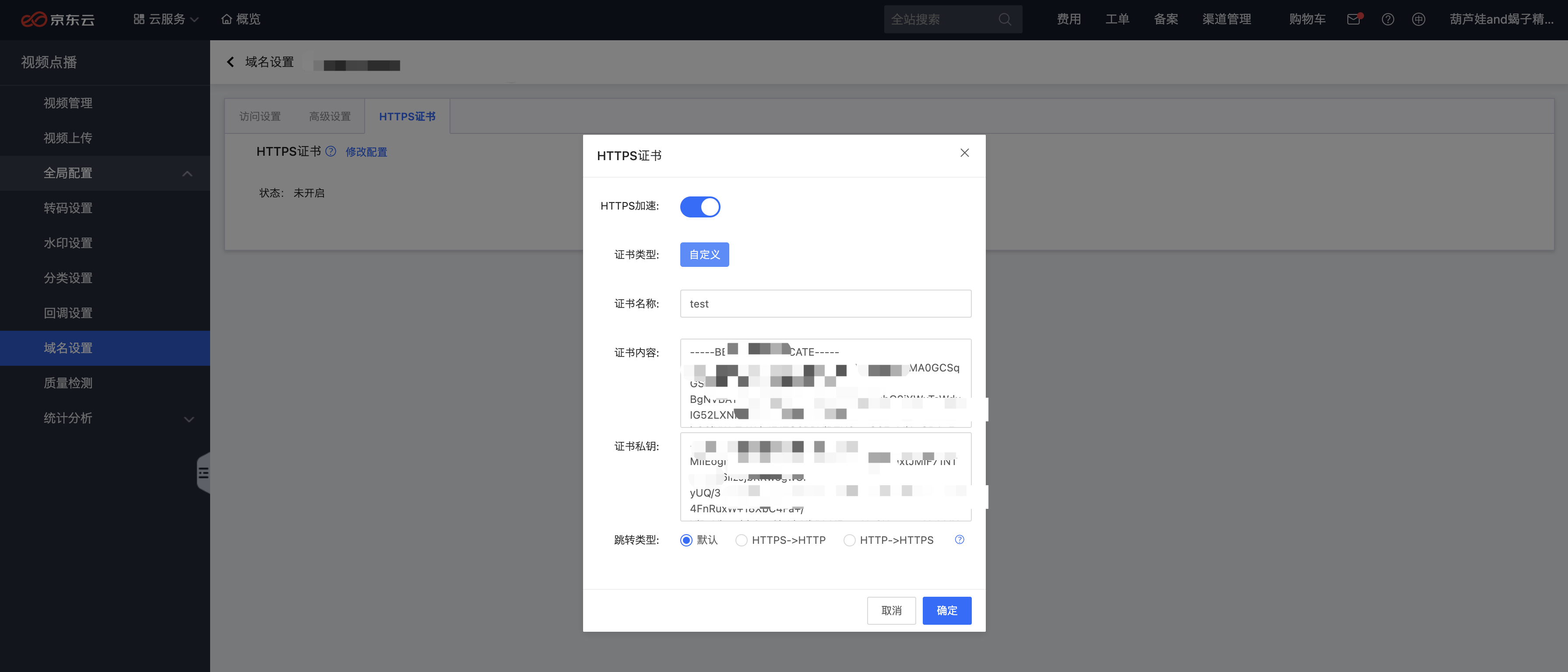Open the 渠道管理 menu

click(1227, 19)
